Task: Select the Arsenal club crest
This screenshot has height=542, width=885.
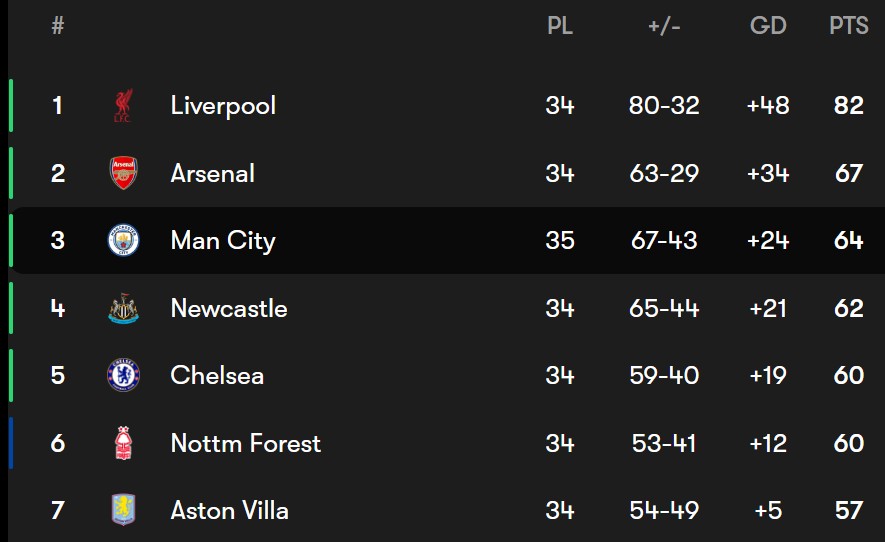Action: (124, 173)
